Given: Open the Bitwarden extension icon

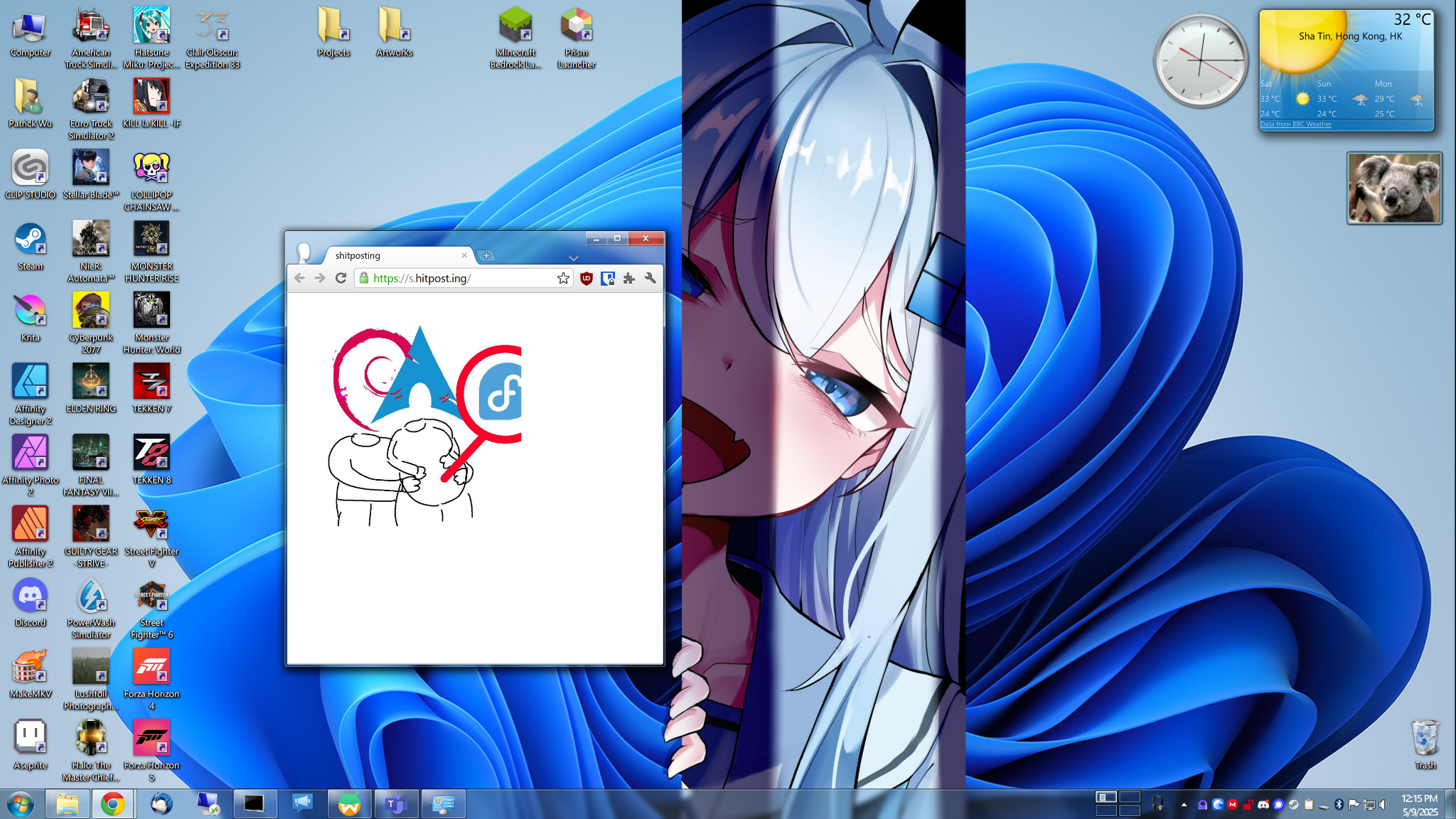Looking at the screenshot, I should (x=608, y=279).
